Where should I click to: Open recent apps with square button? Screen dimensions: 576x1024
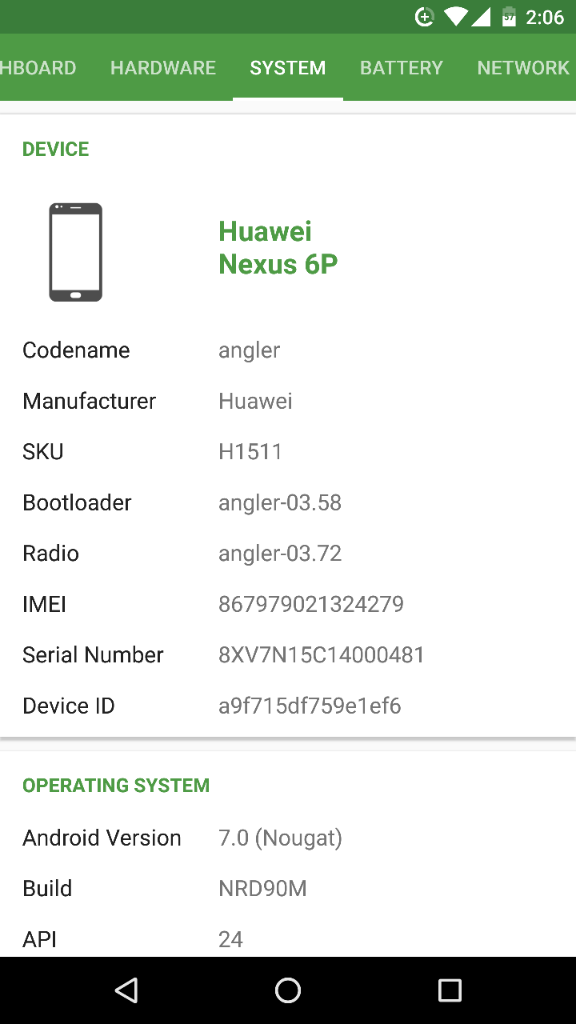pyautogui.click(x=449, y=990)
